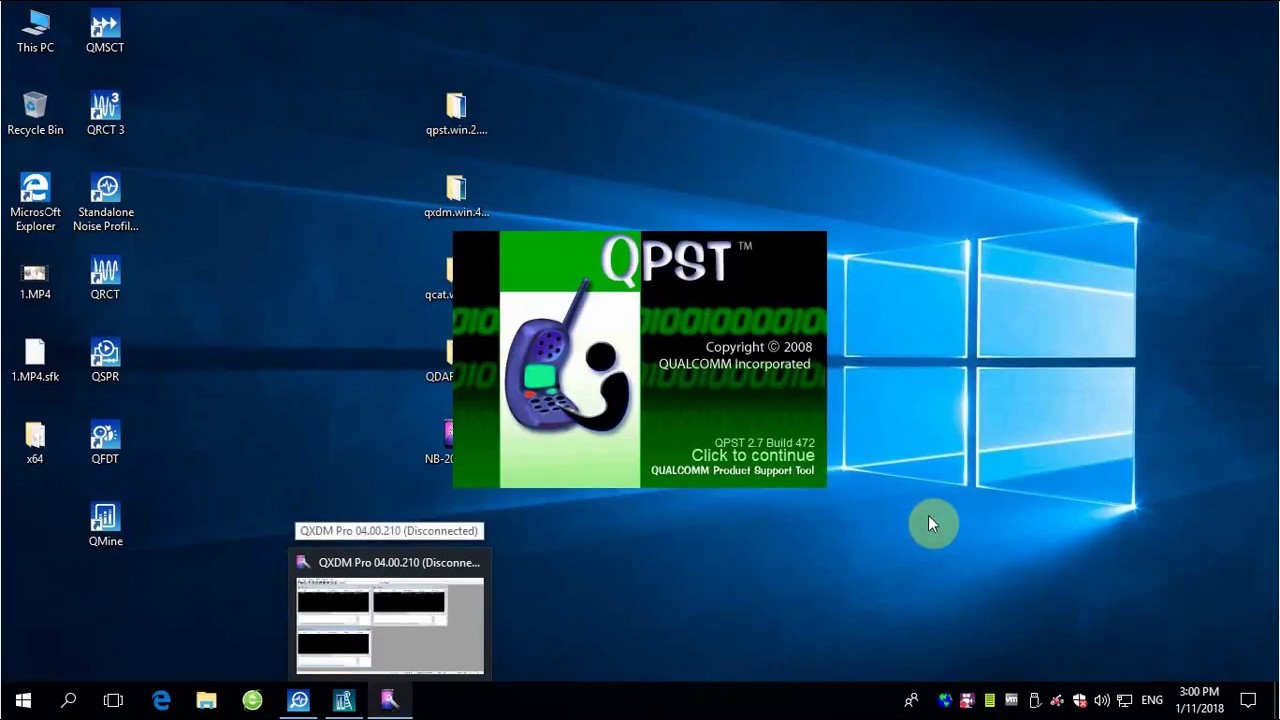This screenshot has height=720, width=1280.
Task: Open green Internet Explorer-style browser on taskbar
Action: point(252,700)
